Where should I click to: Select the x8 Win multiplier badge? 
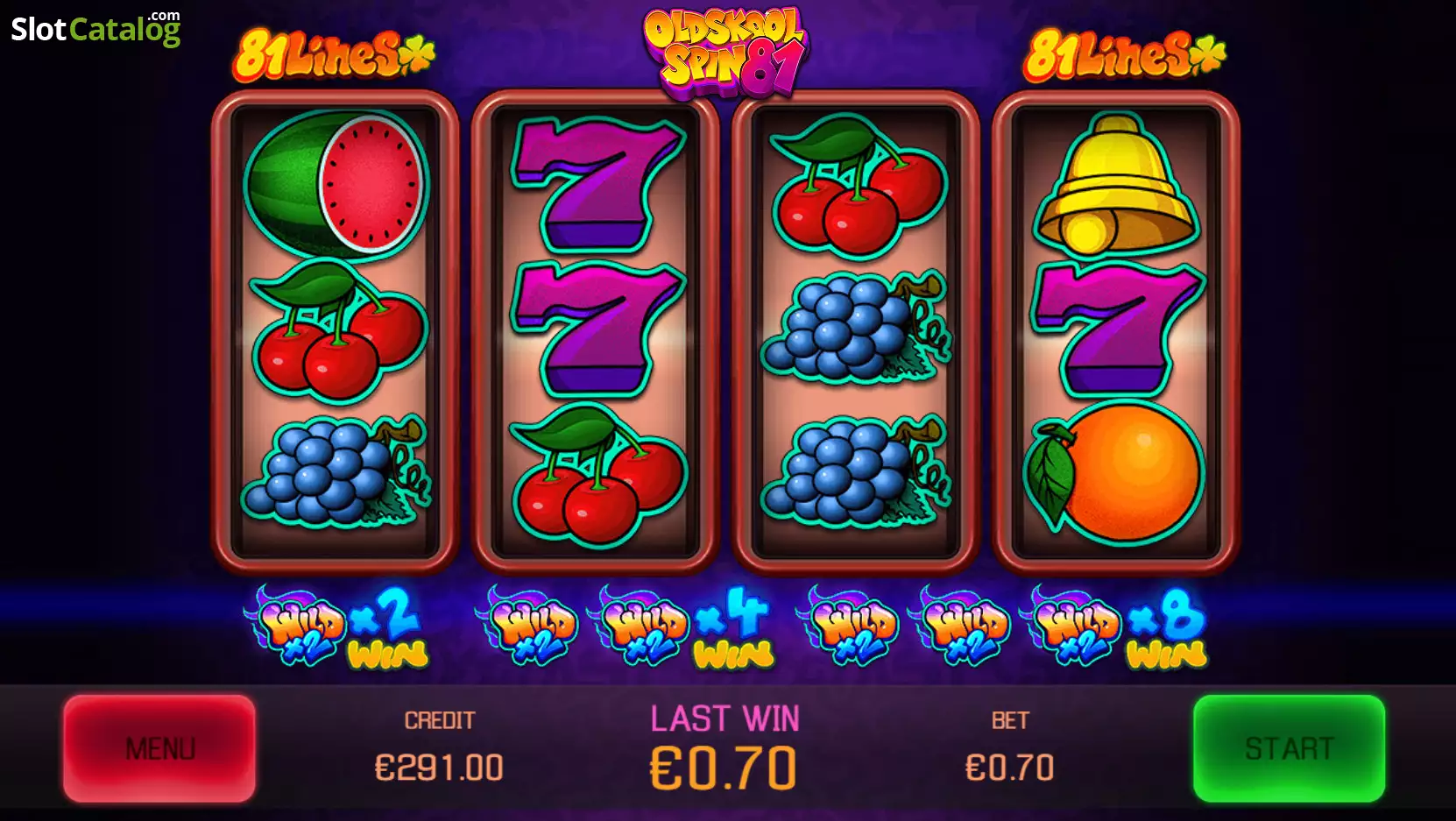(x=1167, y=628)
